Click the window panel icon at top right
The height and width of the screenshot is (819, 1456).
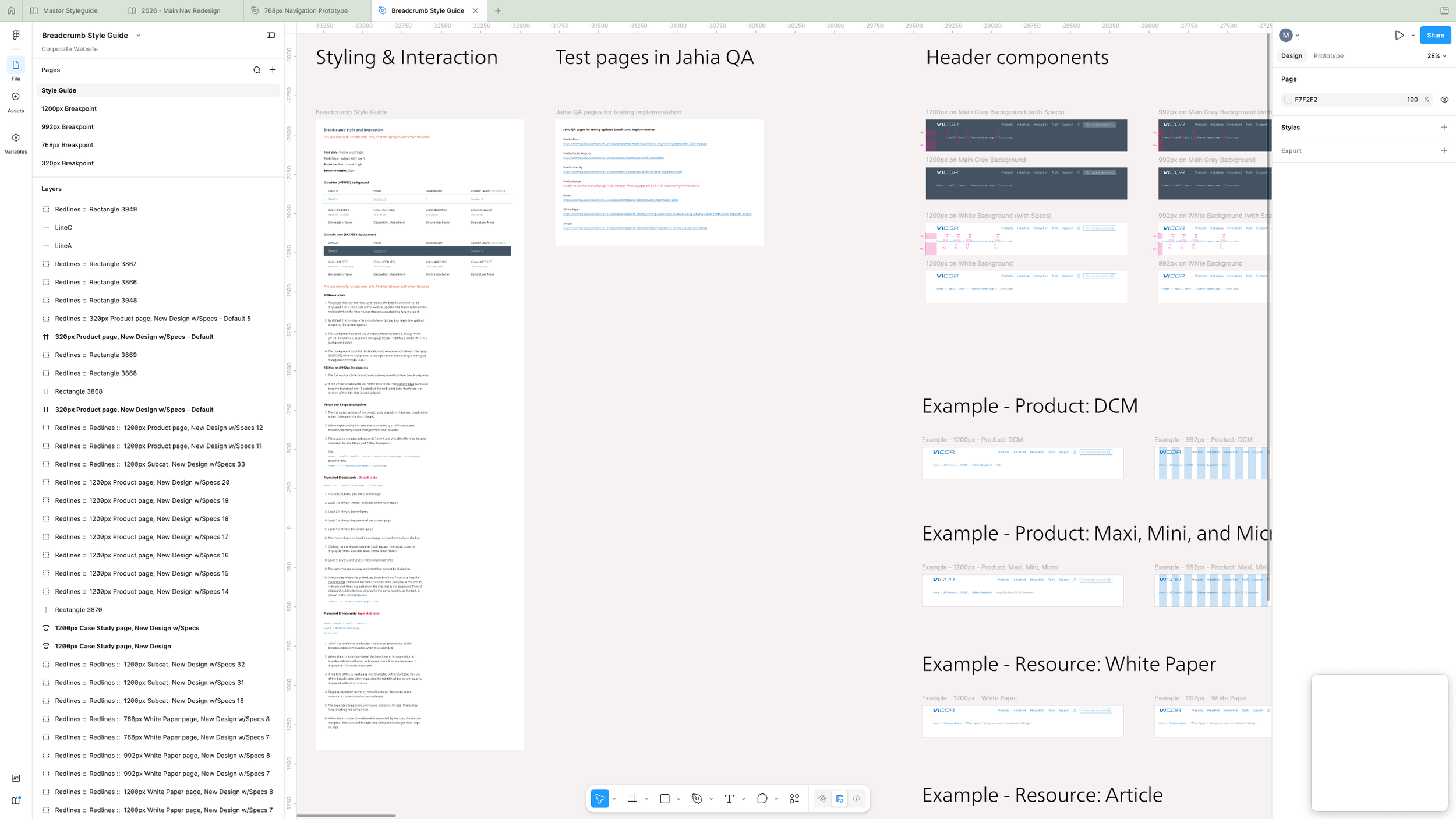pos(1444,10)
